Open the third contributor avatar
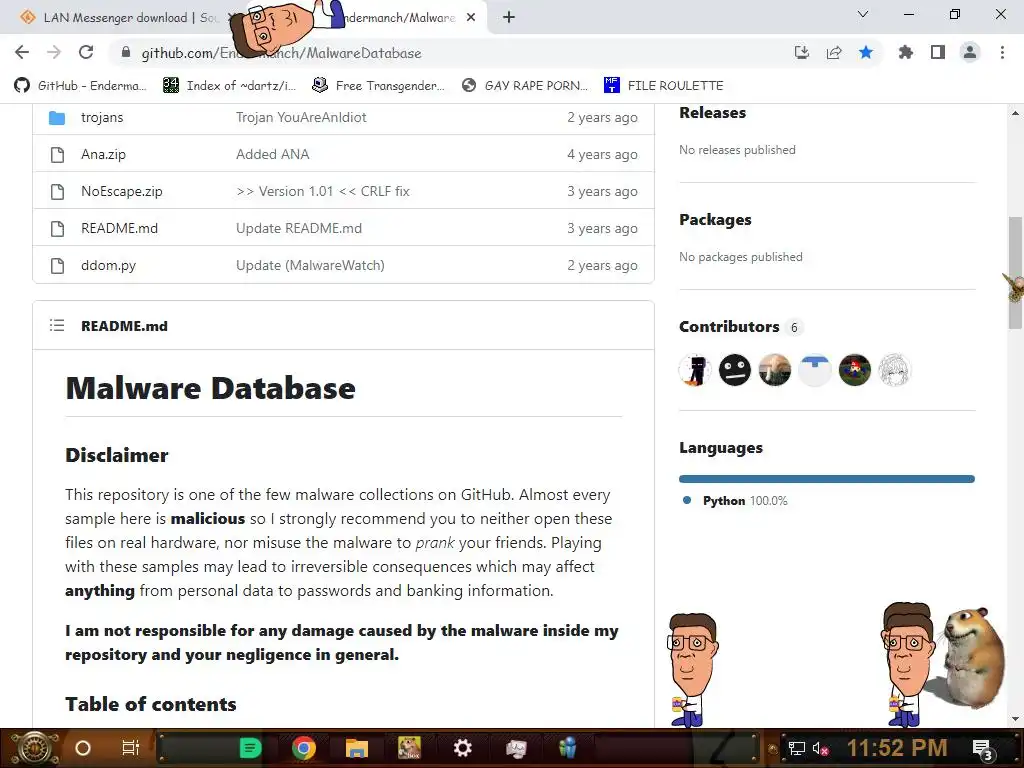The height and width of the screenshot is (768, 1024). (775, 370)
